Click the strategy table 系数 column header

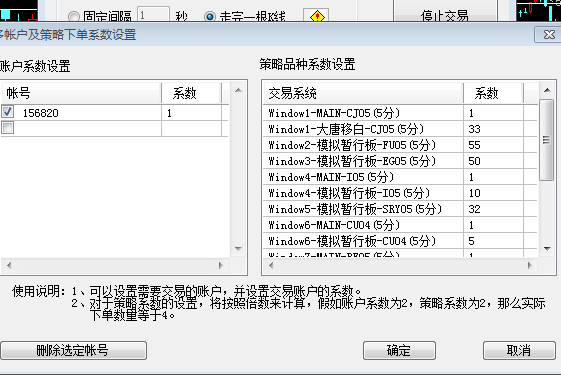coord(493,93)
